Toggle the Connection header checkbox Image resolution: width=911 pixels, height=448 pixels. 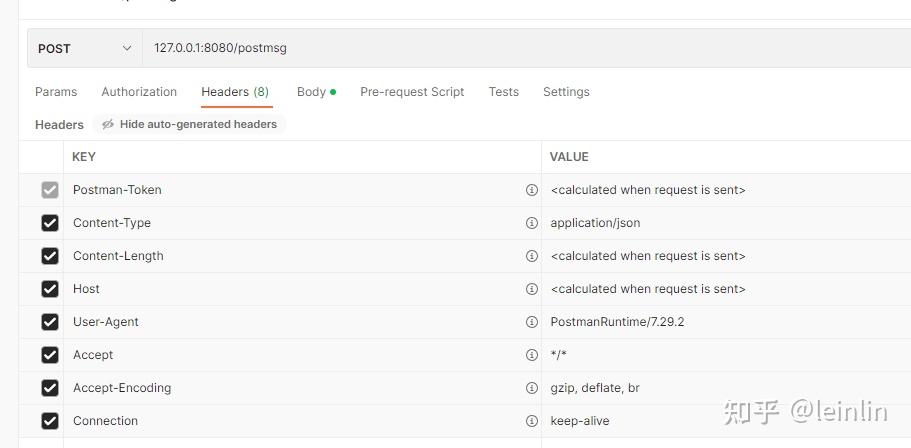50,421
